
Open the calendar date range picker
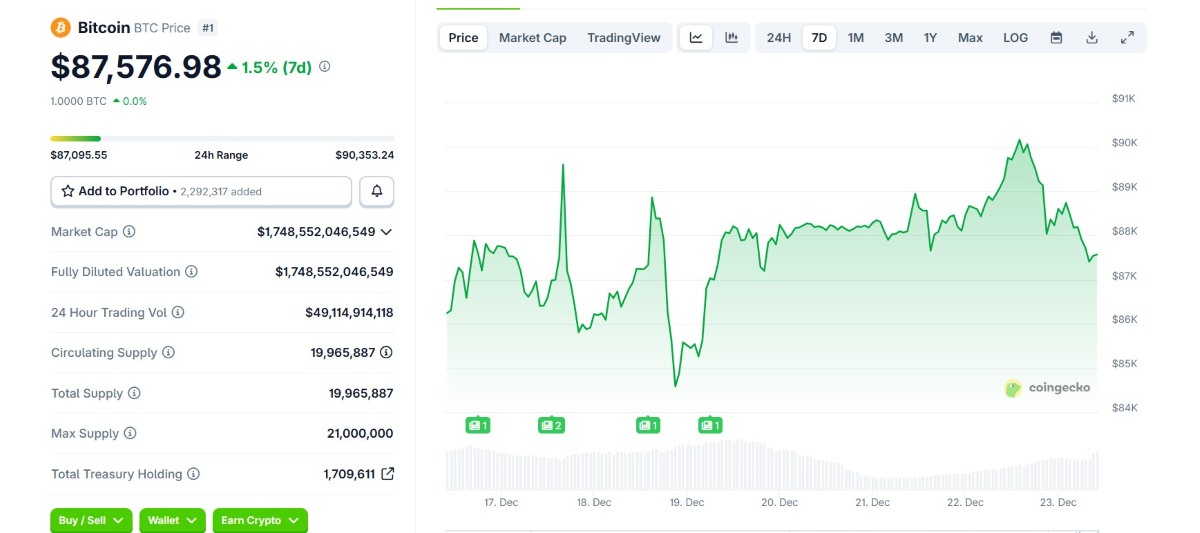pos(1056,38)
